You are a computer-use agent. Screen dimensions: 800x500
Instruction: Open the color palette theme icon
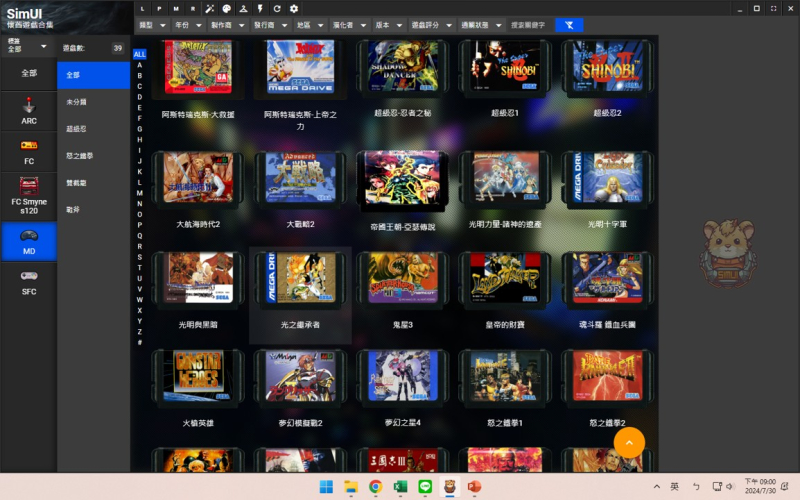(227, 9)
